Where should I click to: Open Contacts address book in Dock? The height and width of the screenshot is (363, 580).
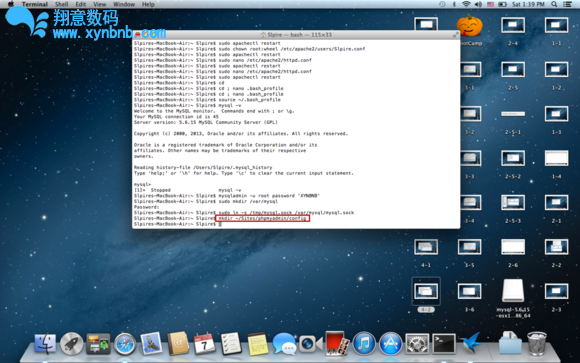point(178,343)
